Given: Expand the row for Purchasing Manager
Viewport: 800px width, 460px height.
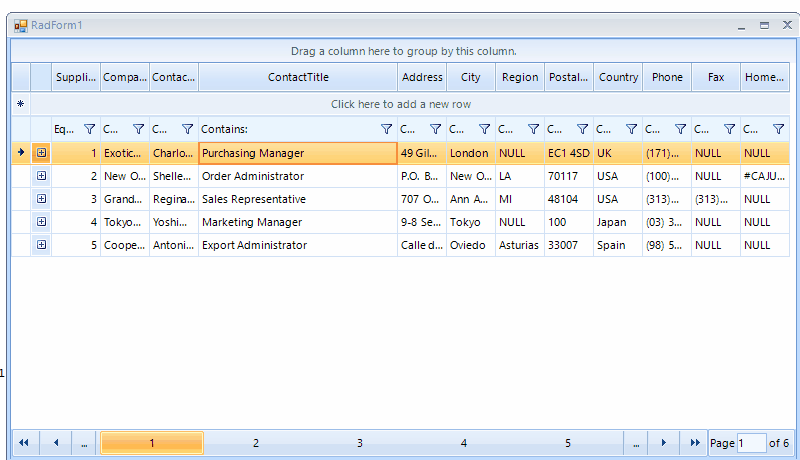Looking at the screenshot, I should [41, 153].
